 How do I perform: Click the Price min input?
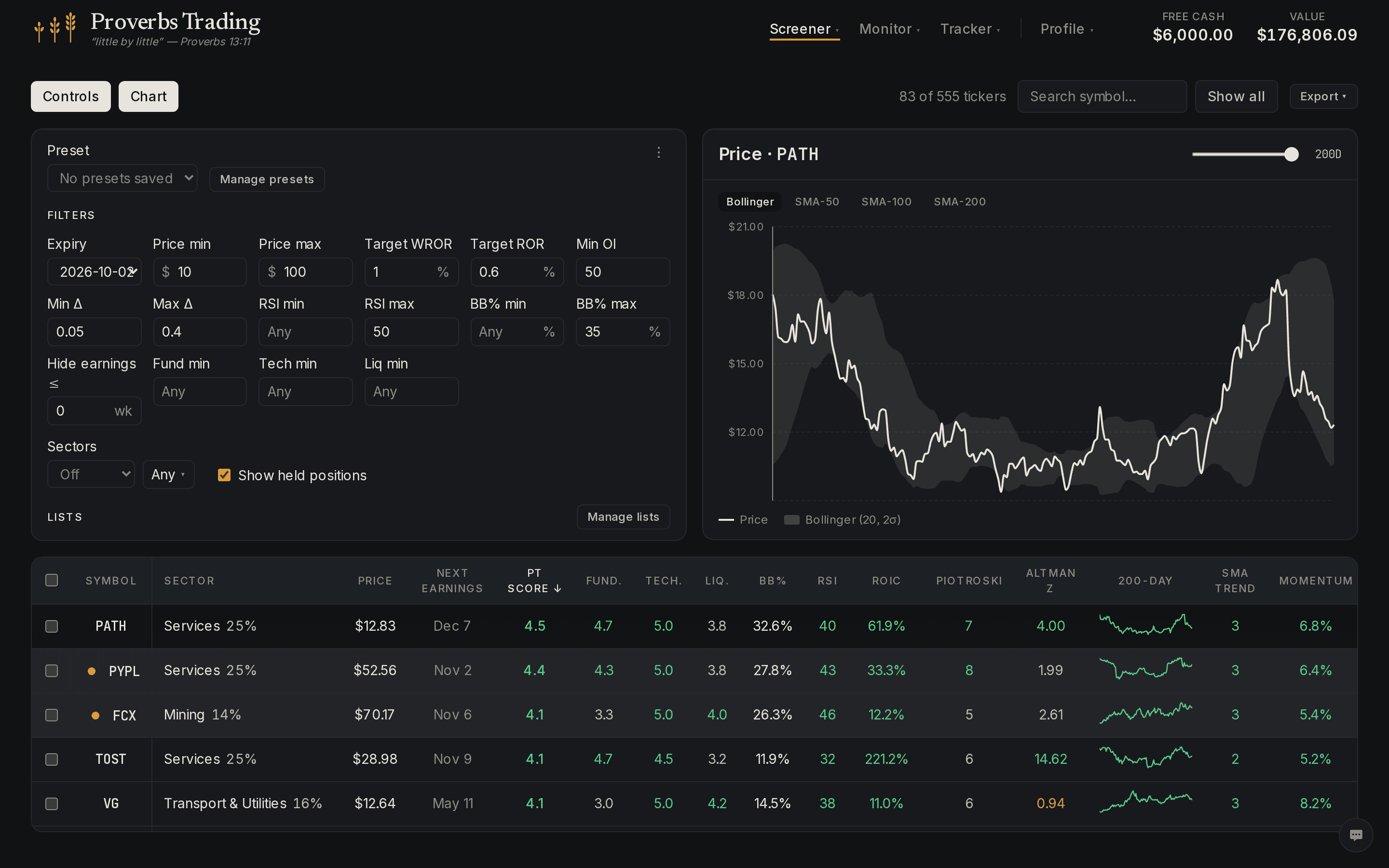(200, 271)
